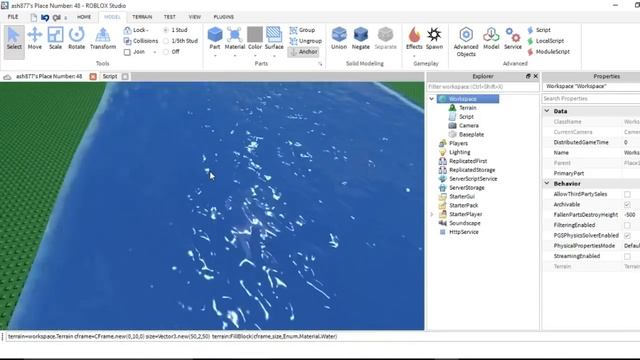Switch to the HOME ribbon tab
The image size is (640, 360).
point(84,17)
